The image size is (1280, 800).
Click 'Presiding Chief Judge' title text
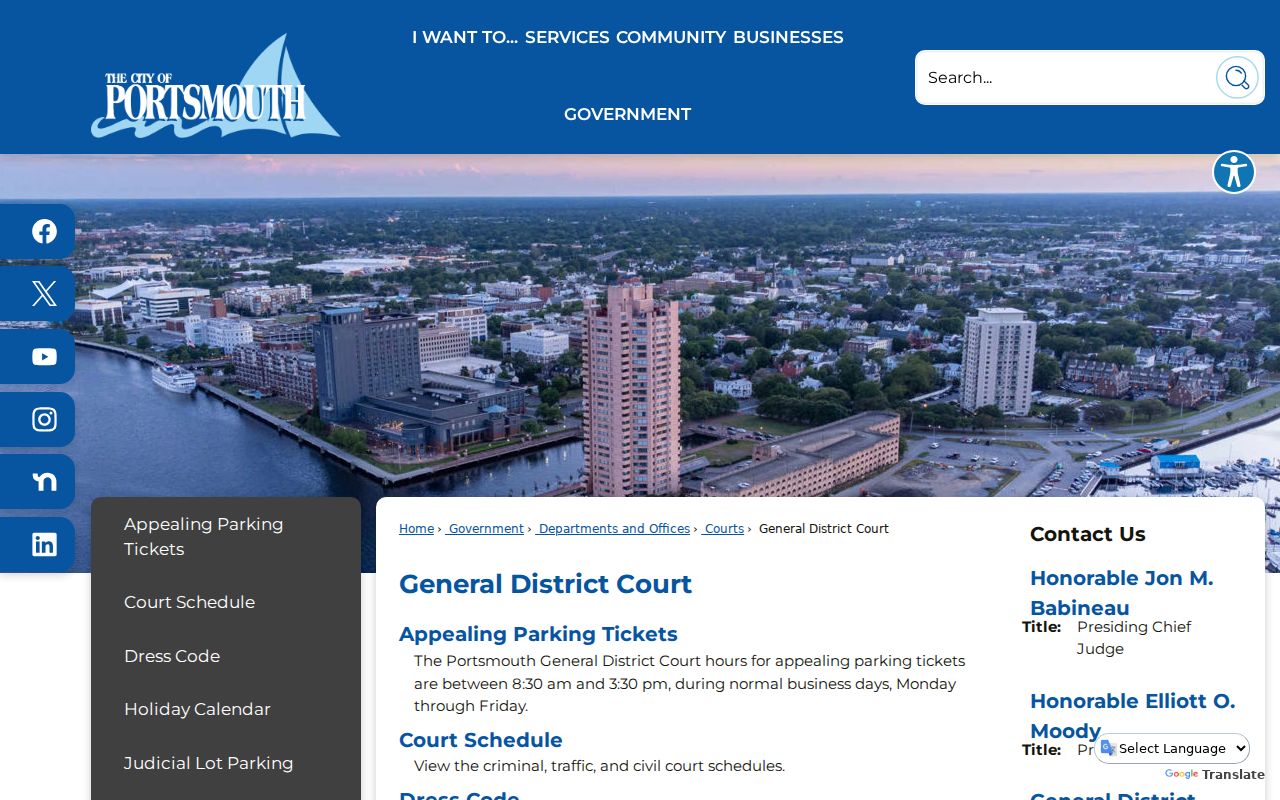(1134, 638)
